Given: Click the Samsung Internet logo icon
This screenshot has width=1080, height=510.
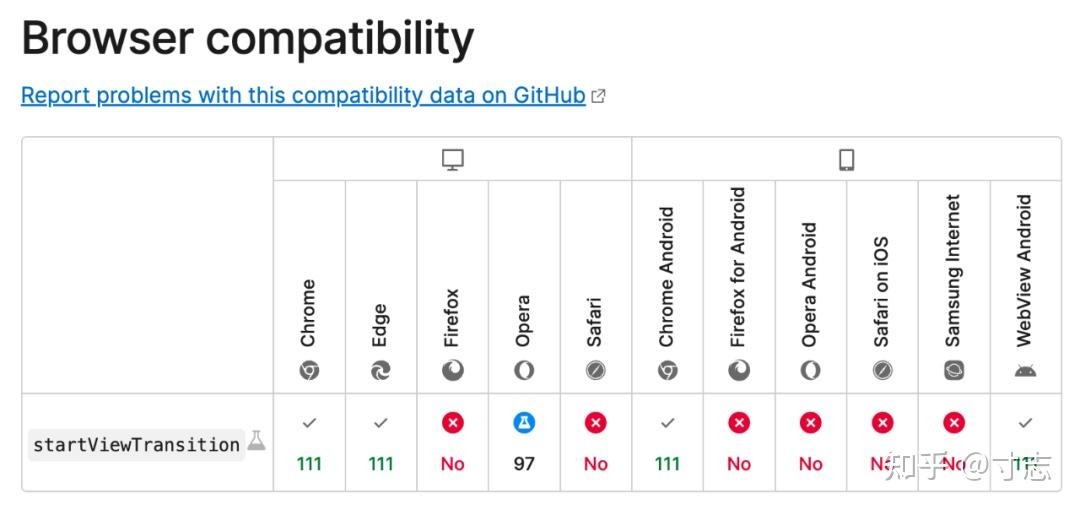Looking at the screenshot, I should pyautogui.click(x=954, y=370).
